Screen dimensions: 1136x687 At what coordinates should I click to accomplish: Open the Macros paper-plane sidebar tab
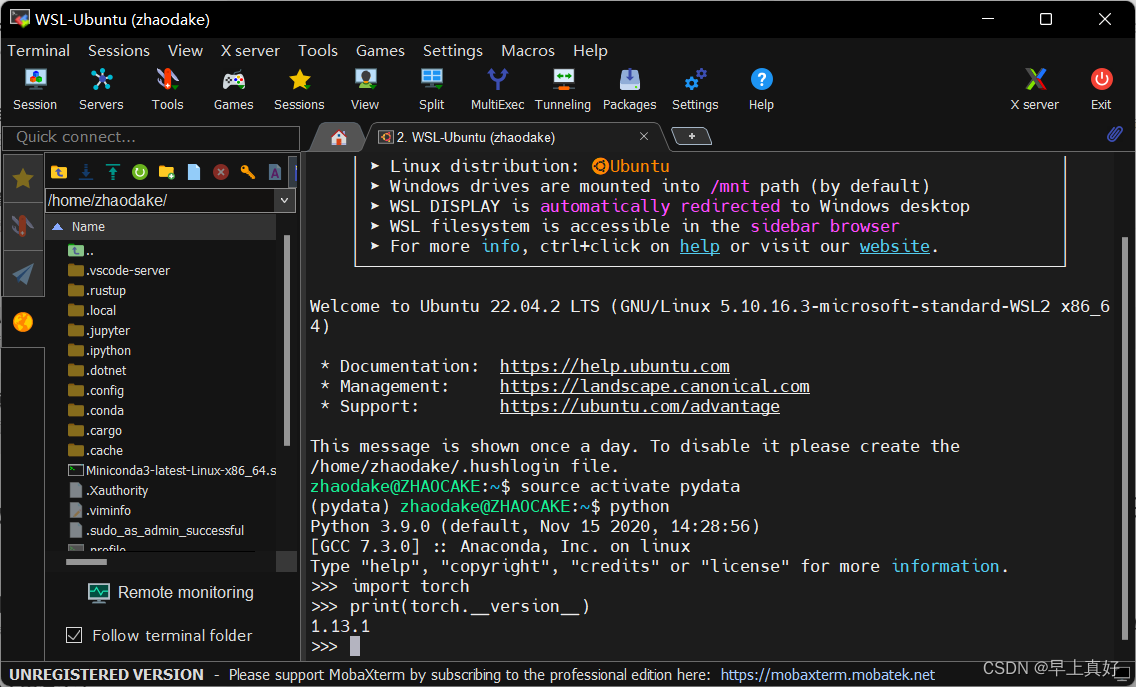coord(23,273)
